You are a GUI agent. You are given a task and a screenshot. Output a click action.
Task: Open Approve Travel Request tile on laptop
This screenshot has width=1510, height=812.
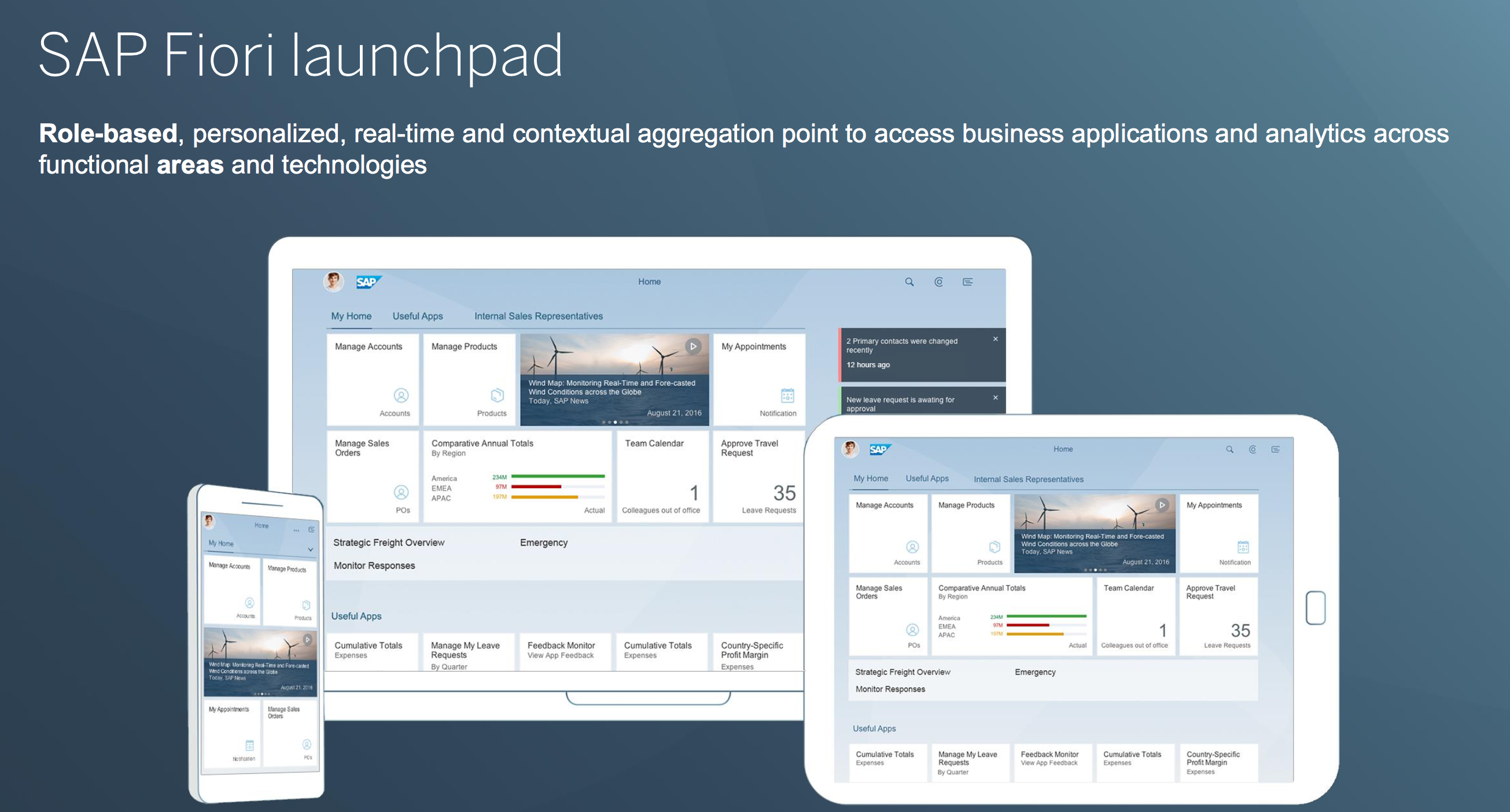click(x=758, y=477)
